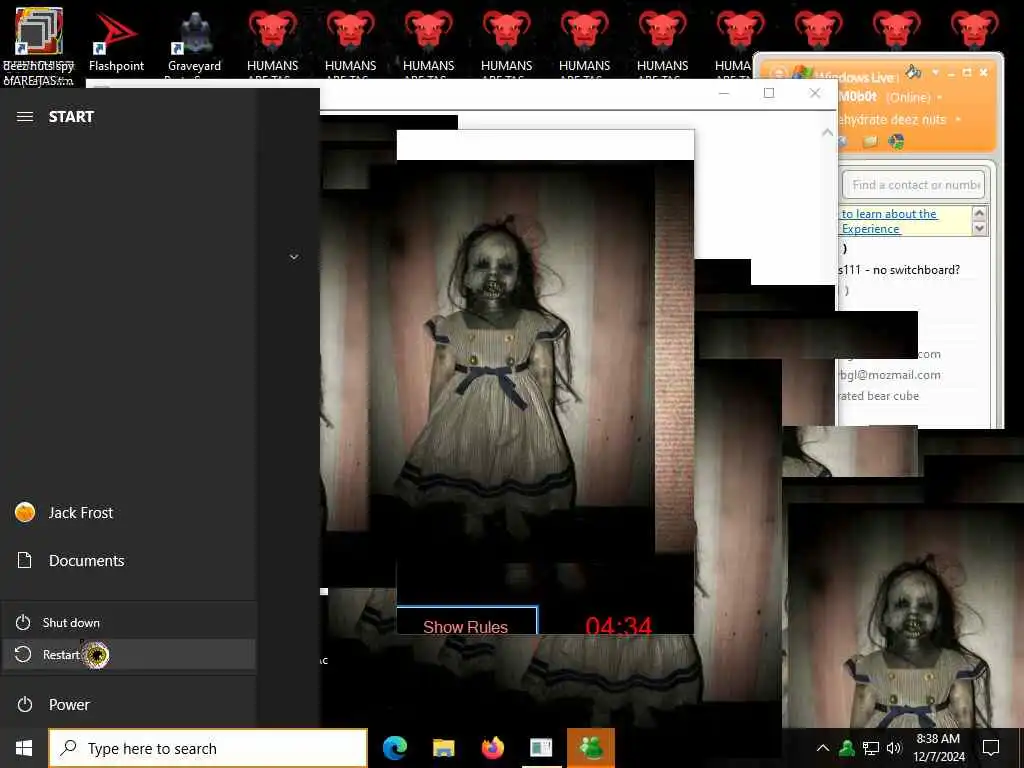Show hidden system tray icons

coord(823,748)
